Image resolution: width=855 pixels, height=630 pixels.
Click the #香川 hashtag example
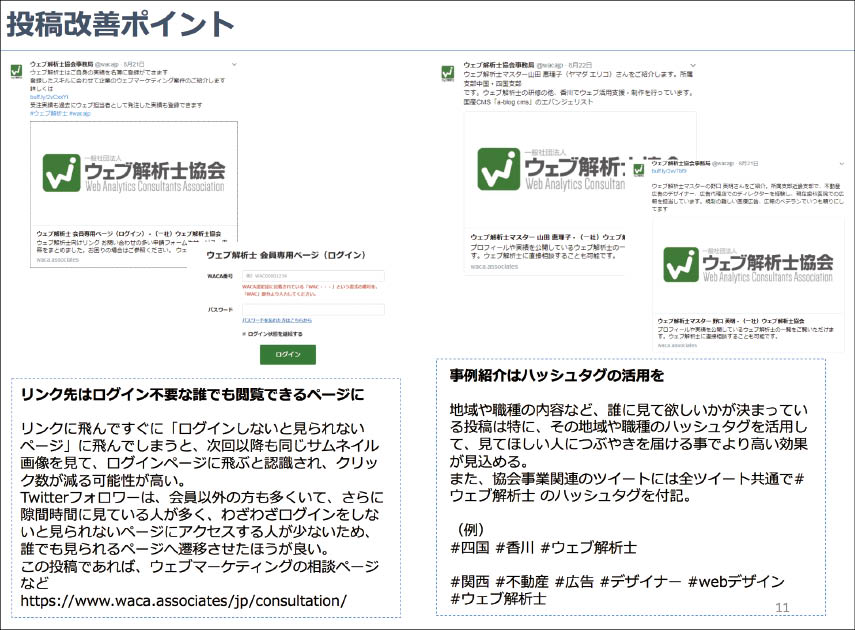coord(515,547)
